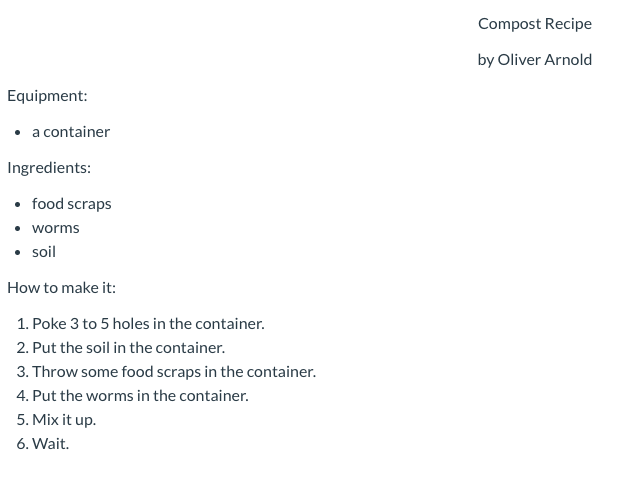Image resolution: width=622 pixels, height=490 pixels.
Task: Click the bullet dot before "a container"
Action: [x=18, y=132]
